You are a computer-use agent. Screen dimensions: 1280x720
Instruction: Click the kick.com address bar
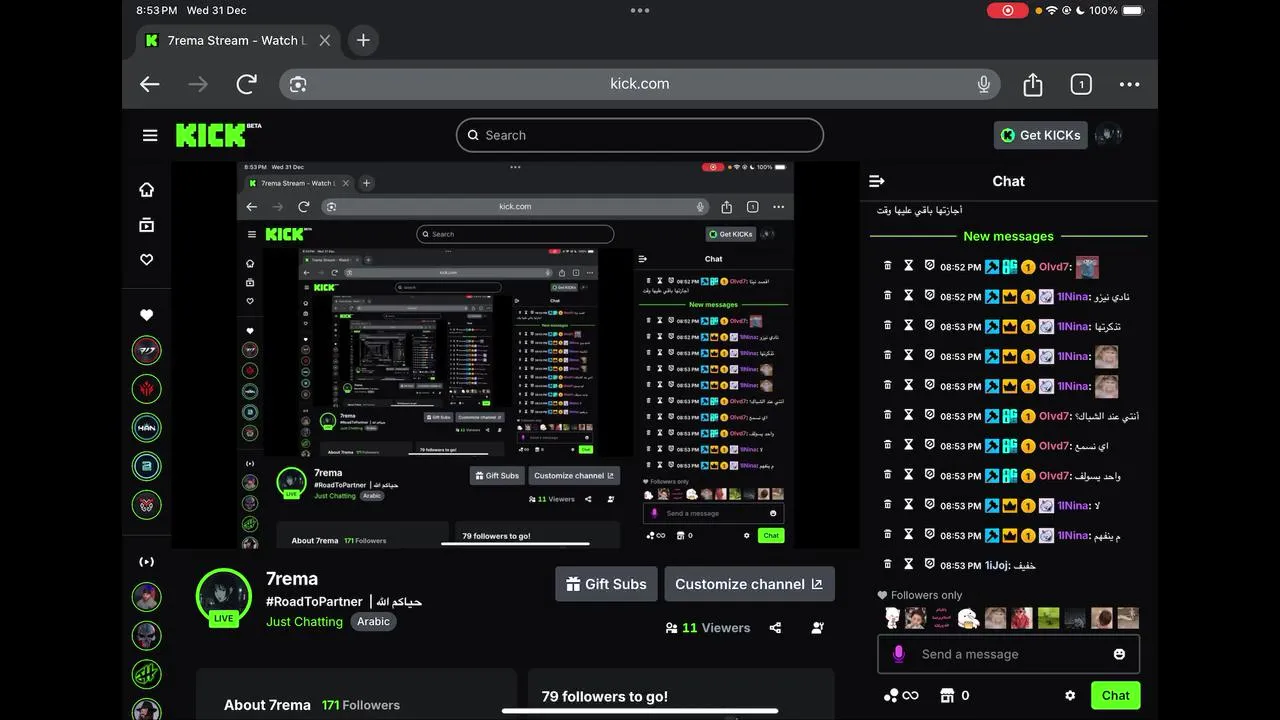pyautogui.click(x=640, y=84)
